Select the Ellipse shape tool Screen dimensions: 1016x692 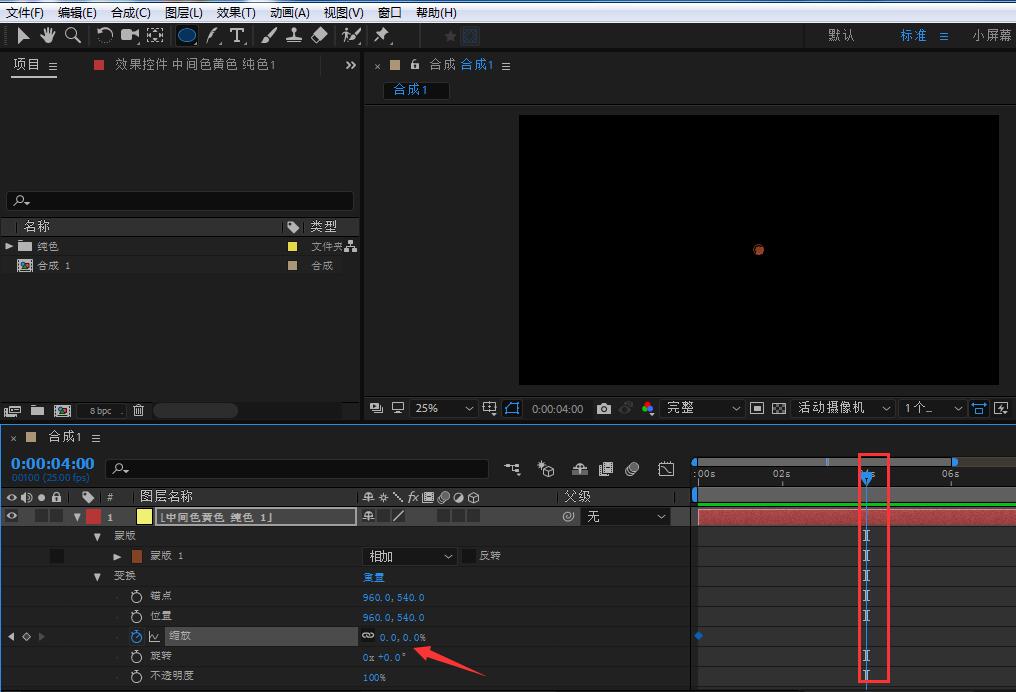pyautogui.click(x=187, y=35)
